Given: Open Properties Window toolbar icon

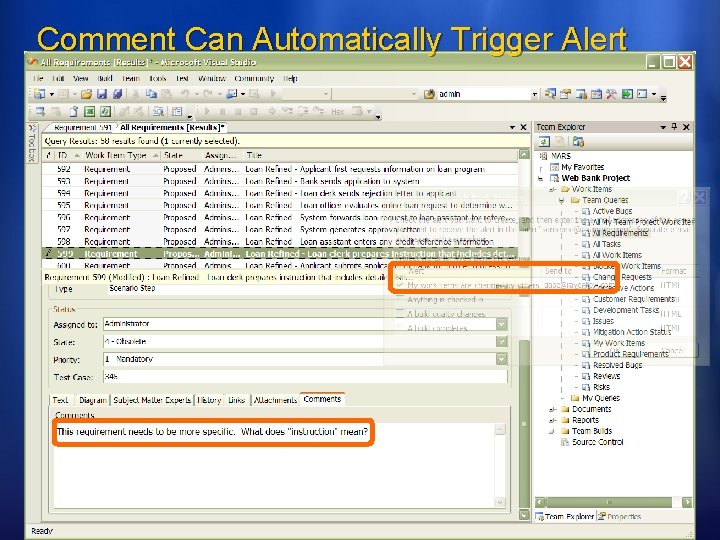Looking at the screenshot, I should coord(565,94).
